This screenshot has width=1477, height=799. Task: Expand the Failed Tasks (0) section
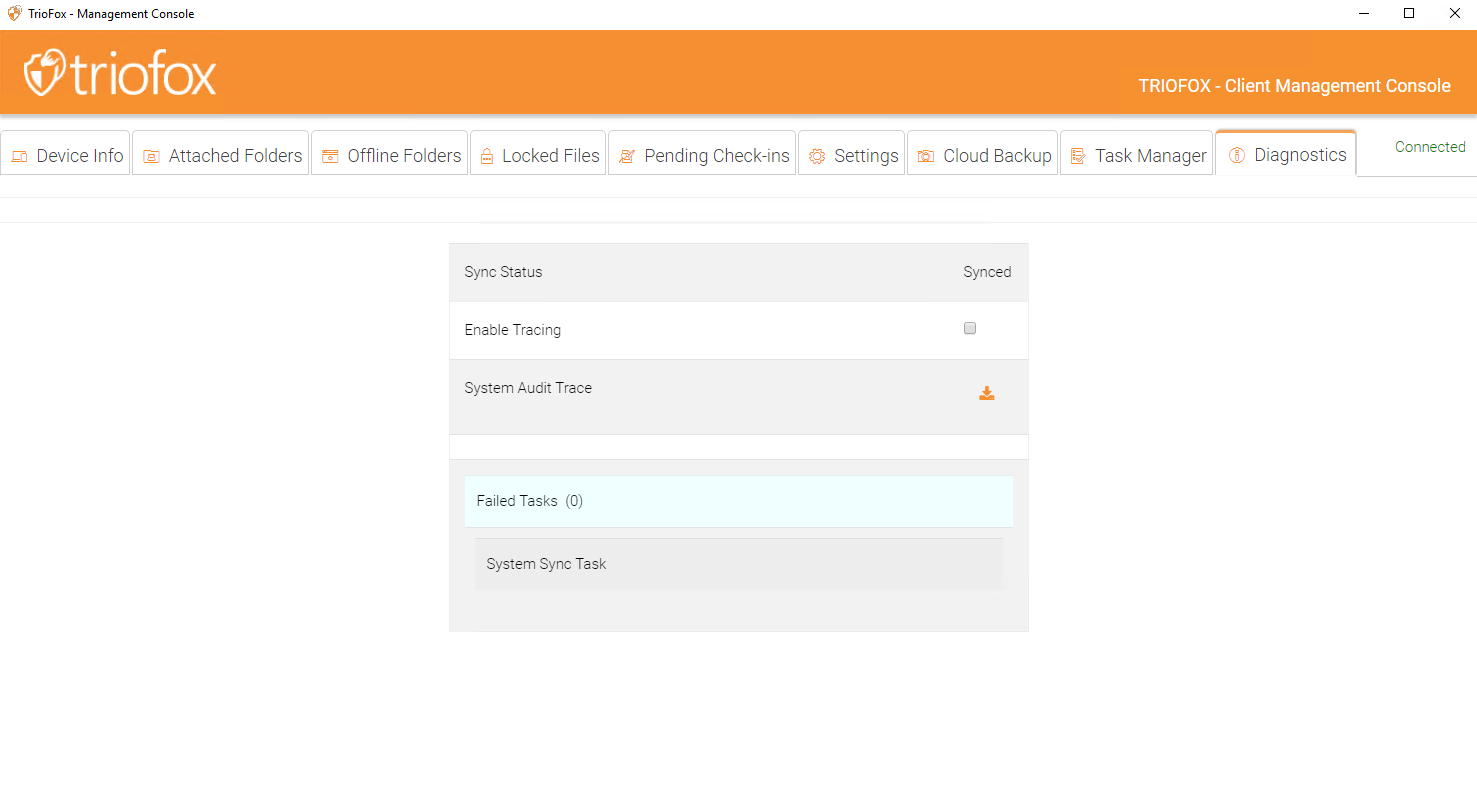pos(739,501)
